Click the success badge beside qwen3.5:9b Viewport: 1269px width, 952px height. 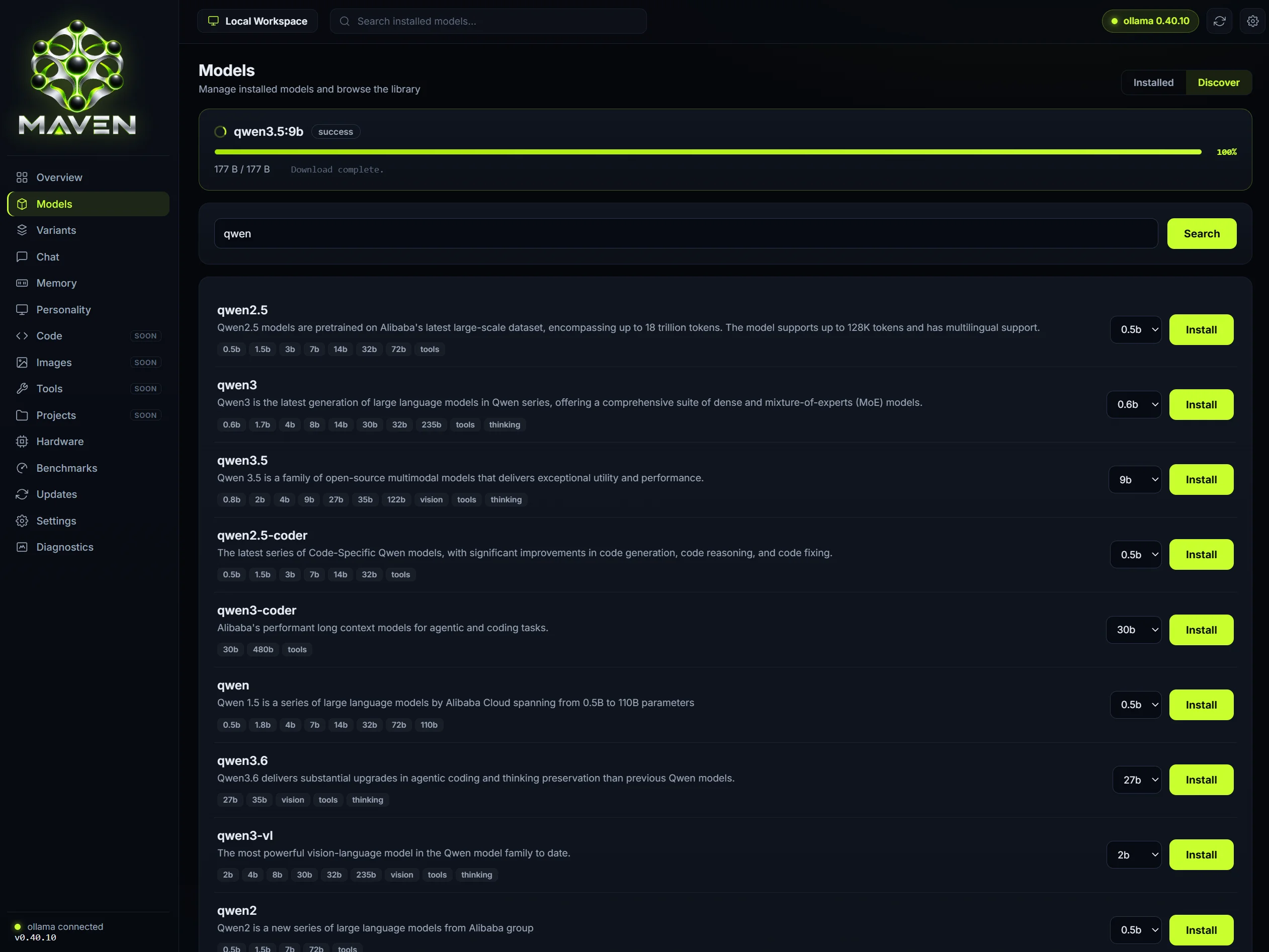(x=335, y=132)
